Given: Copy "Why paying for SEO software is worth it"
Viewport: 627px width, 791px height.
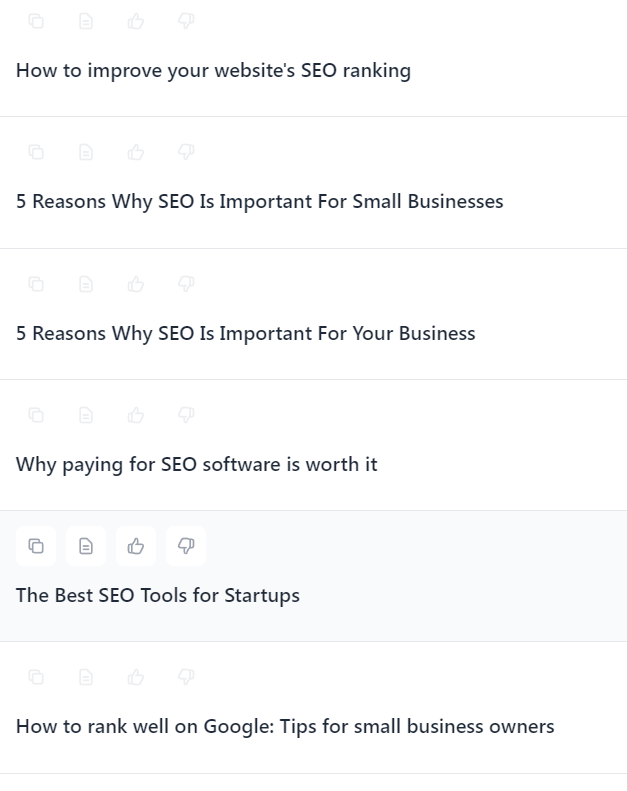Looking at the screenshot, I should [36, 415].
